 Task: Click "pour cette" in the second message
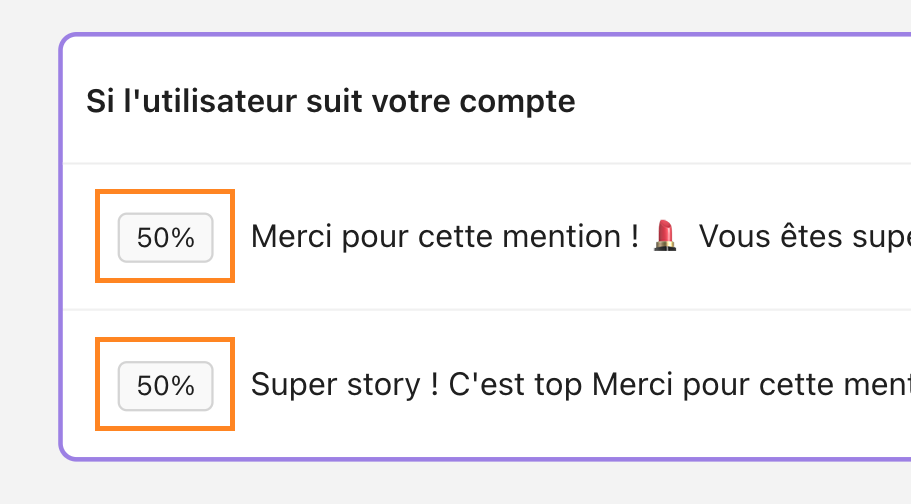(762, 385)
